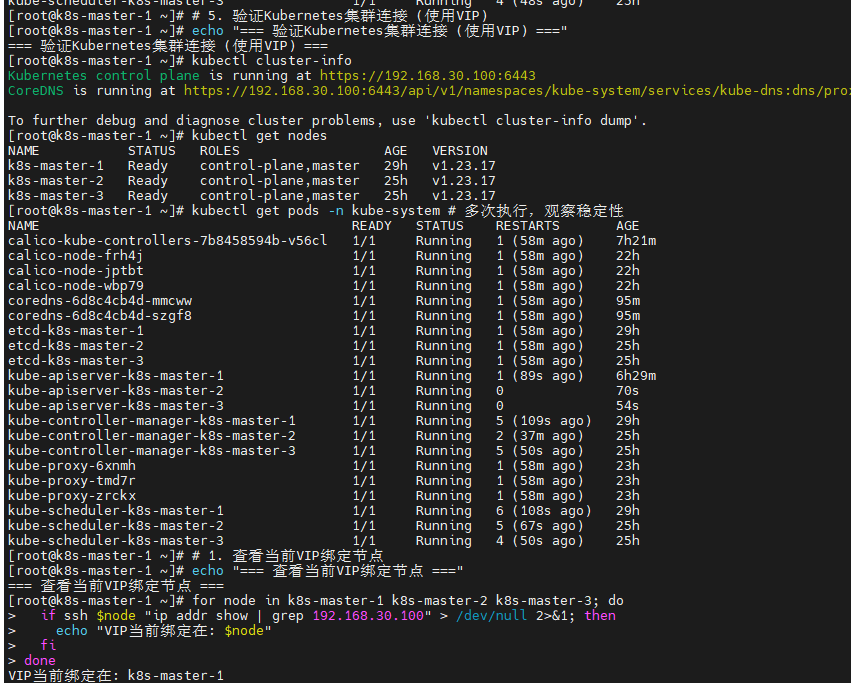Select pod kube-proxy-zrckx
This screenshot has width=851, height=683.
(72, 496)
